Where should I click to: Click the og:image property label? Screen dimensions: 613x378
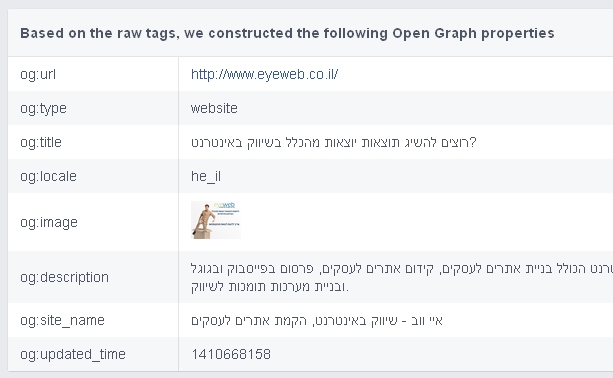click(49, 222)
